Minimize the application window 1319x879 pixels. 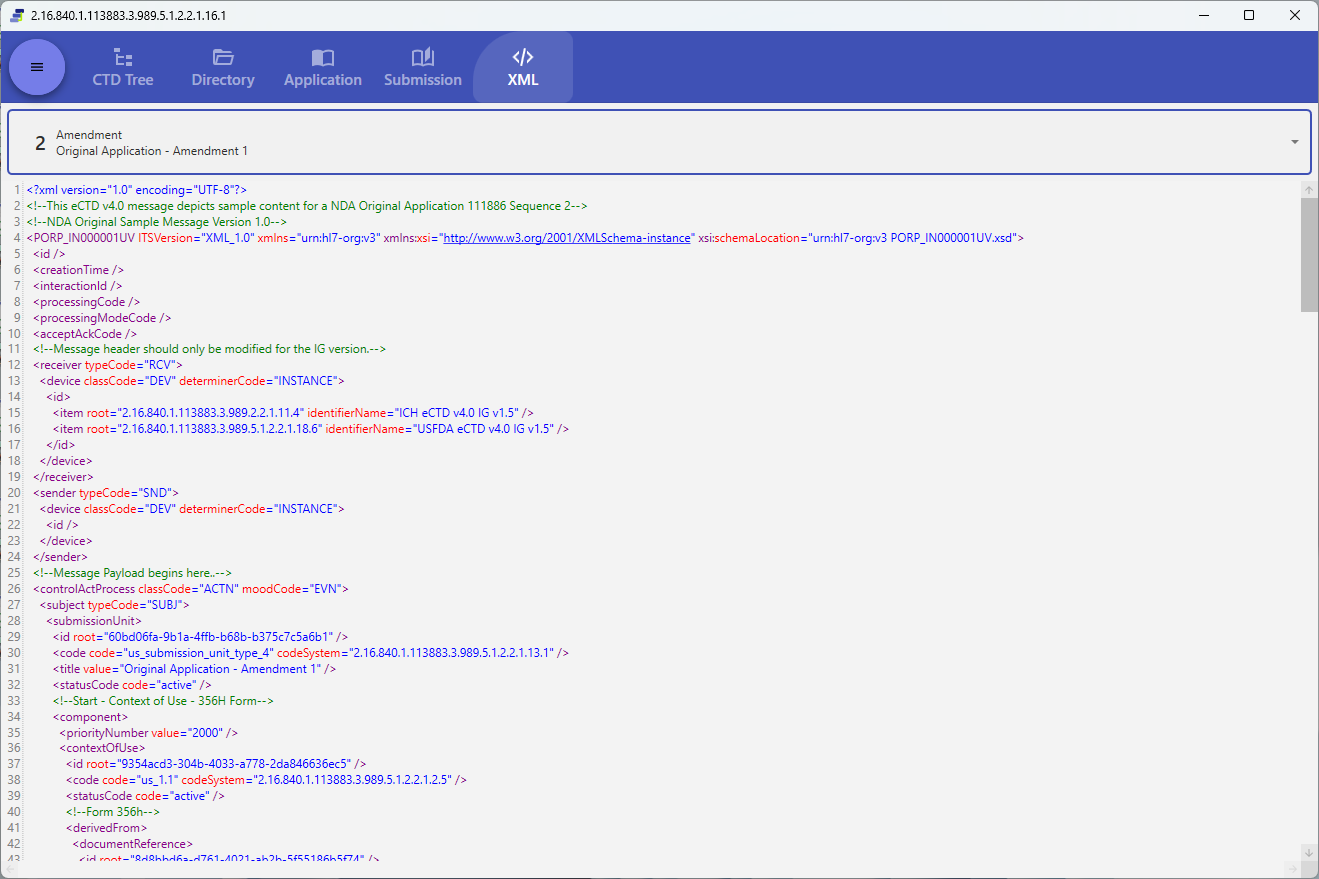coord(1203,15)
